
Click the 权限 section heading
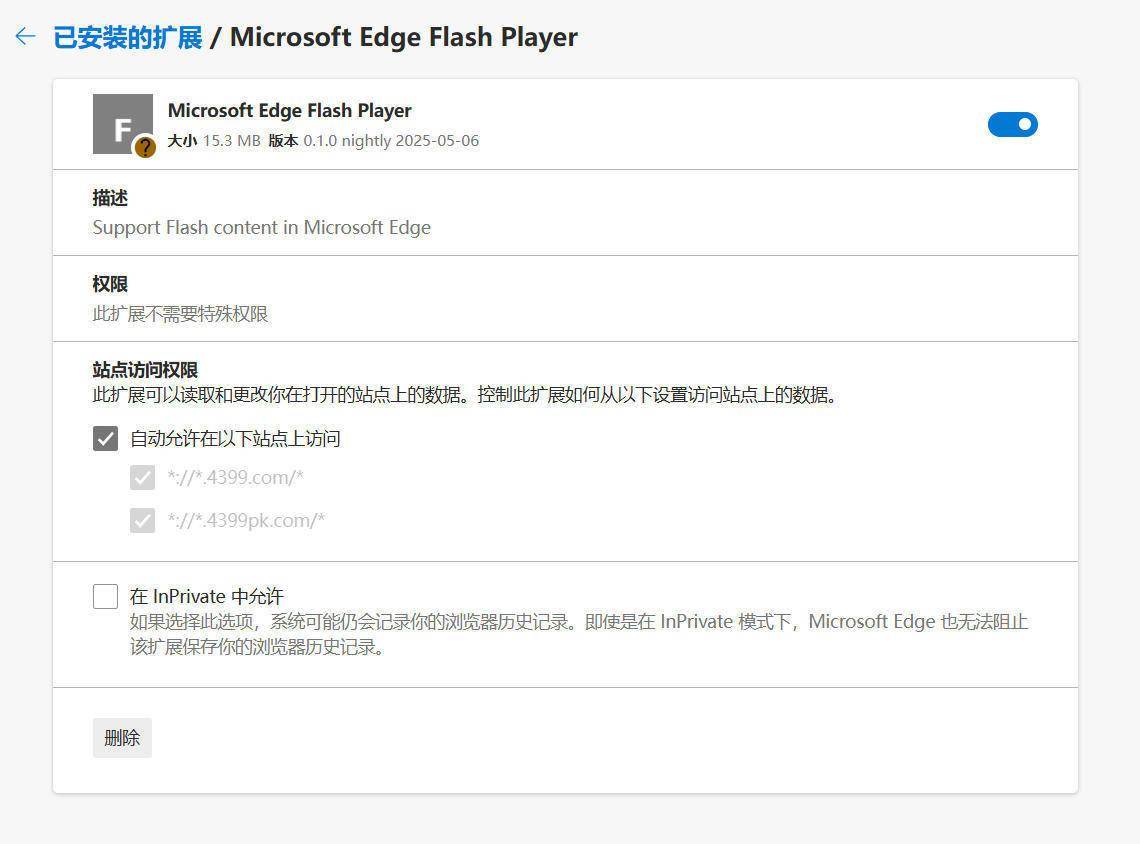[x=111, y=284]
